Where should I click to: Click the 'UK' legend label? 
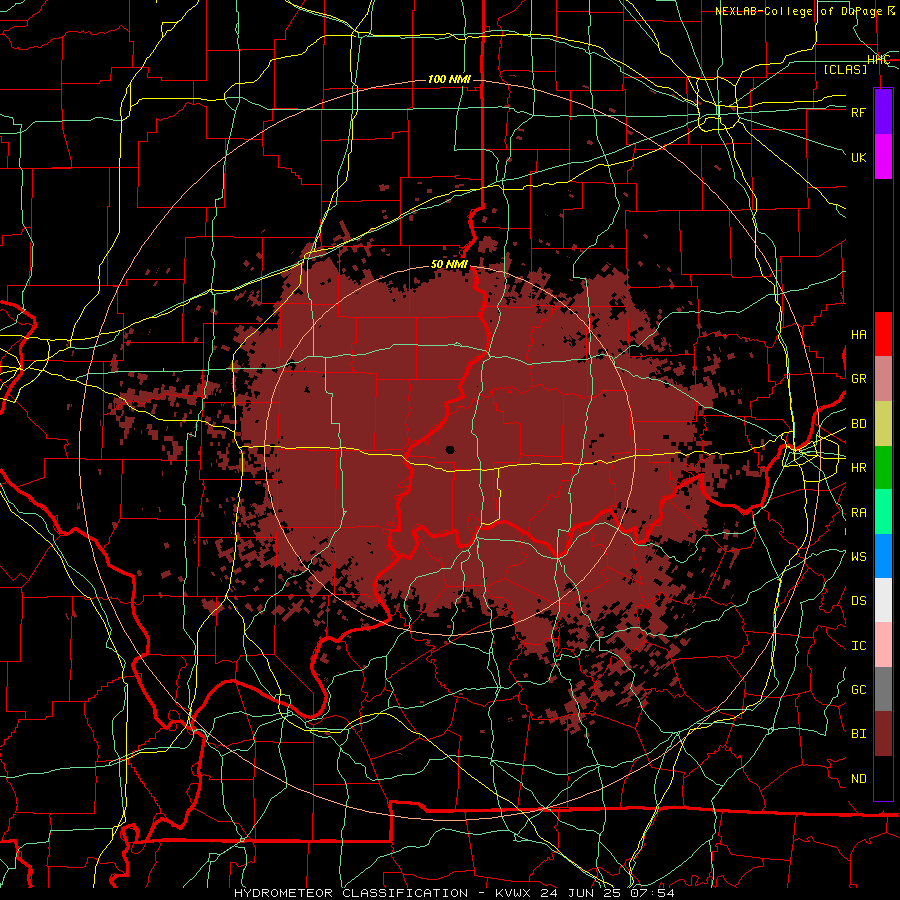click(x=859, y=157)
